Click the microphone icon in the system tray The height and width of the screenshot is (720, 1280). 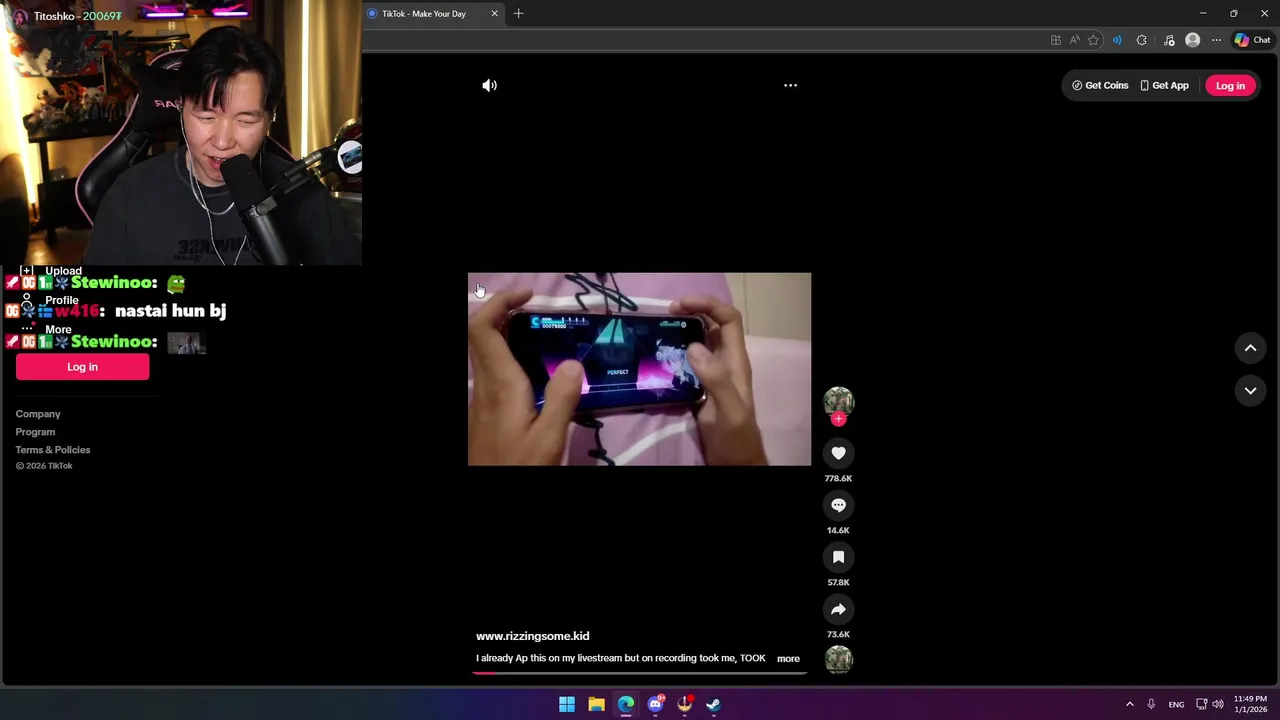pyautogui.click(x=1151, y=704)
